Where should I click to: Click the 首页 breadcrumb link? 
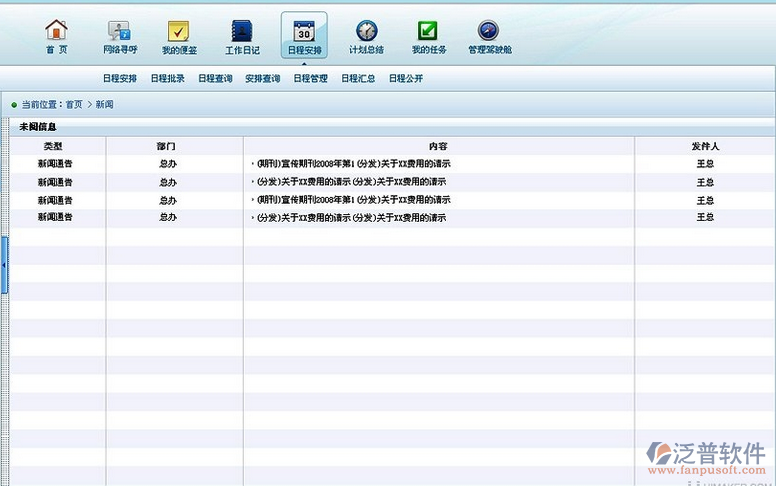(x=74, y=104)
